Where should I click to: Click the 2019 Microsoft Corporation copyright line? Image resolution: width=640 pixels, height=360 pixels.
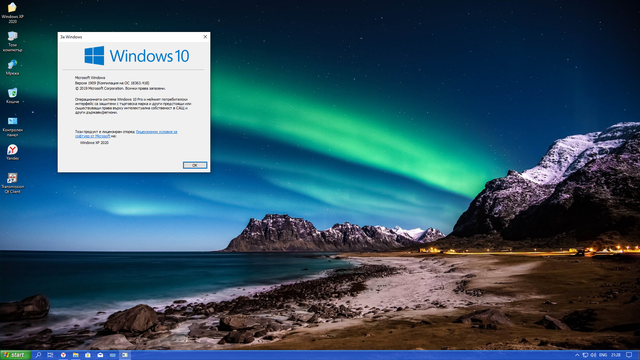pyautogui.click(x=120, y=88)
